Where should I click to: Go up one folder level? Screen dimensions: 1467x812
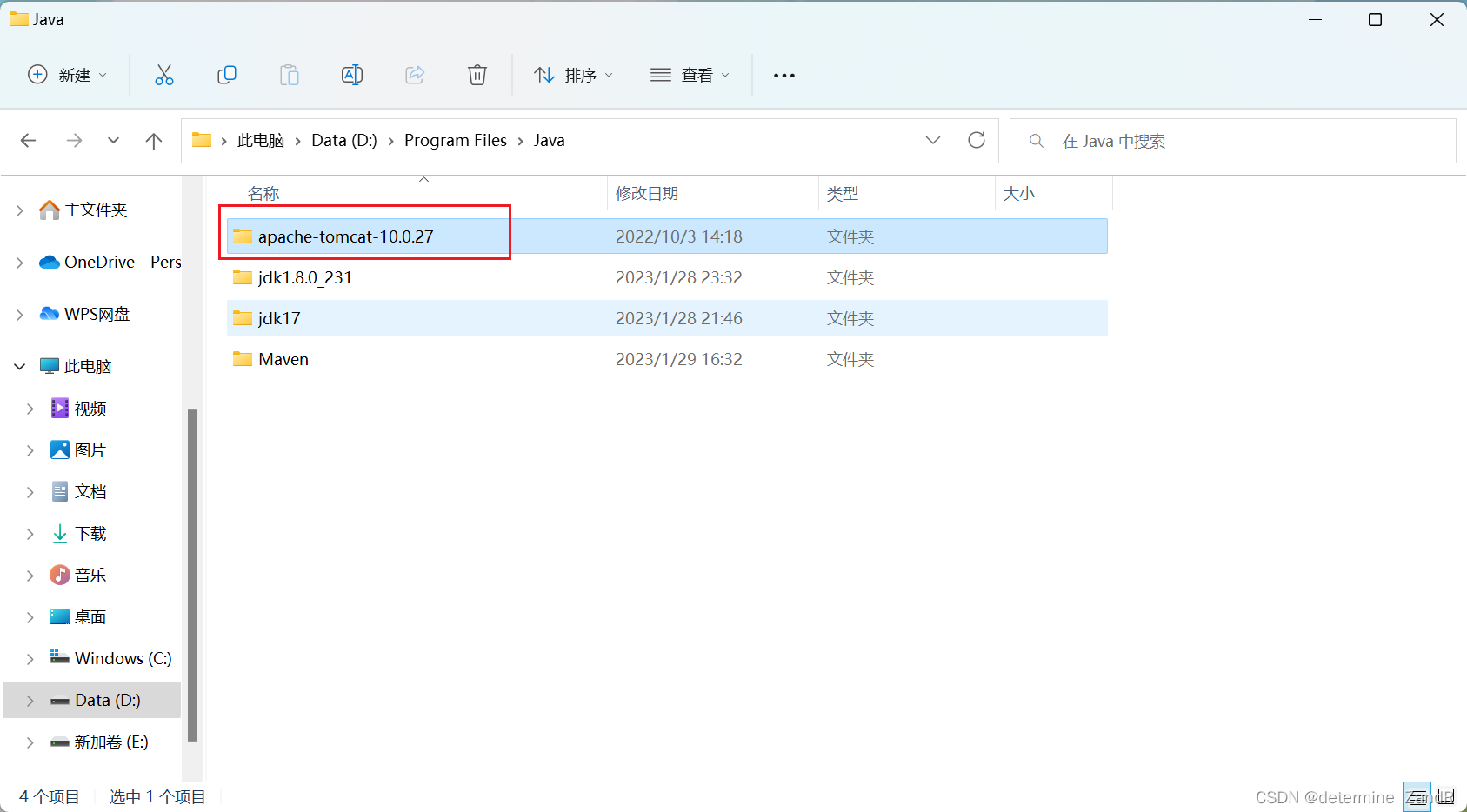(154, 141)
